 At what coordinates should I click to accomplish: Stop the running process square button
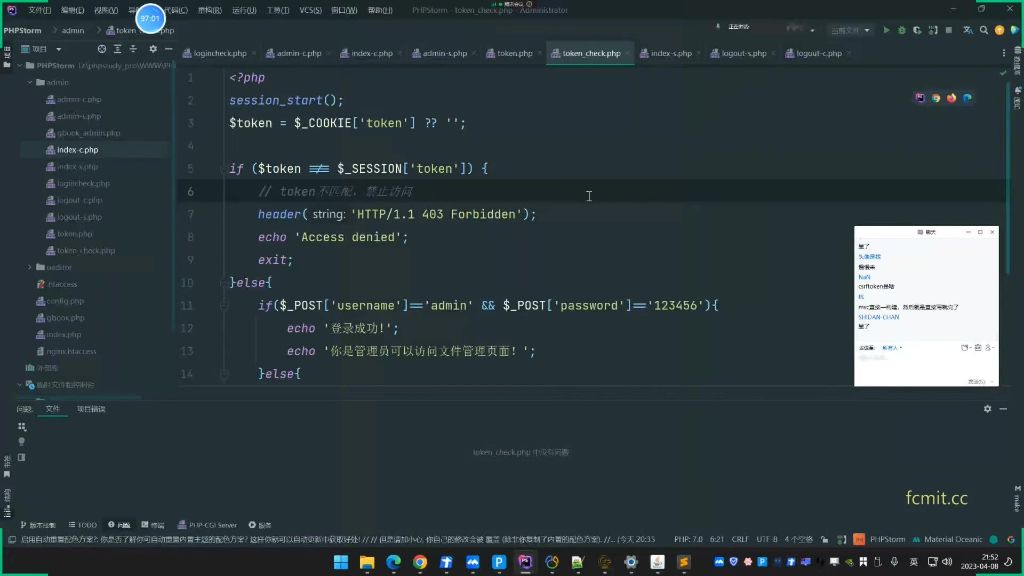pyautogui.click(x=949, y=30)
